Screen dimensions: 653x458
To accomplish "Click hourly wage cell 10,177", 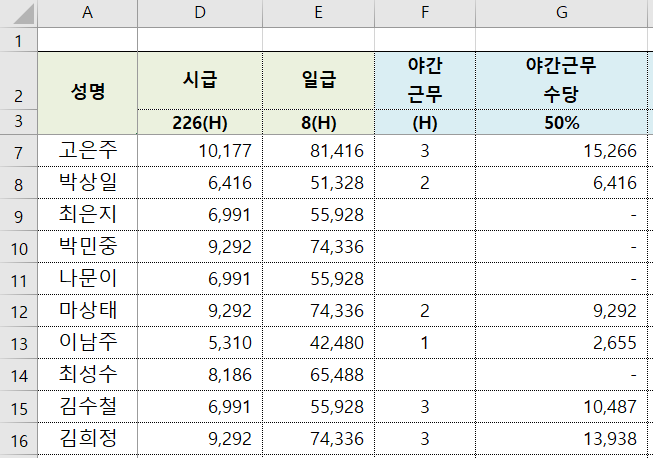I will 200,151.
